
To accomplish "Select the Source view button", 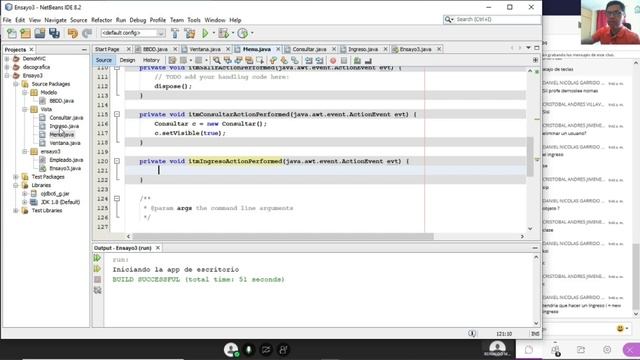I will [x=104, y=60].
